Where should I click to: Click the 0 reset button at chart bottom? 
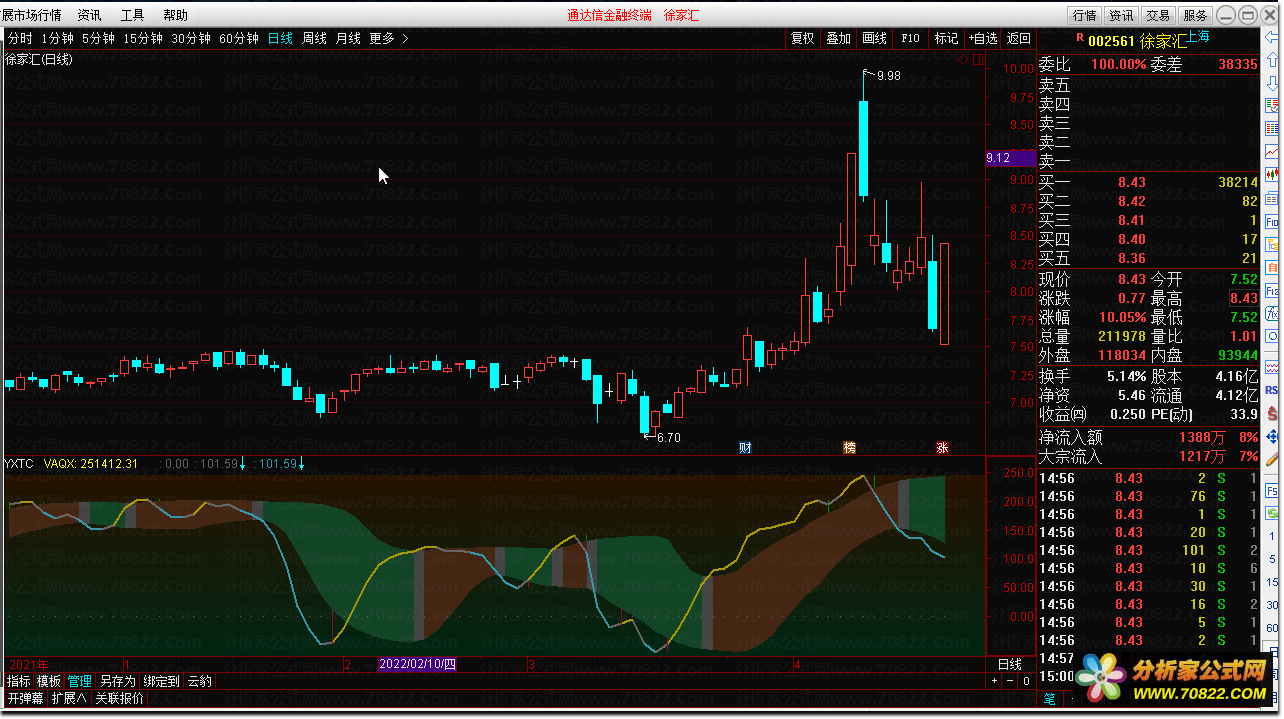(x=1026, y=681)
